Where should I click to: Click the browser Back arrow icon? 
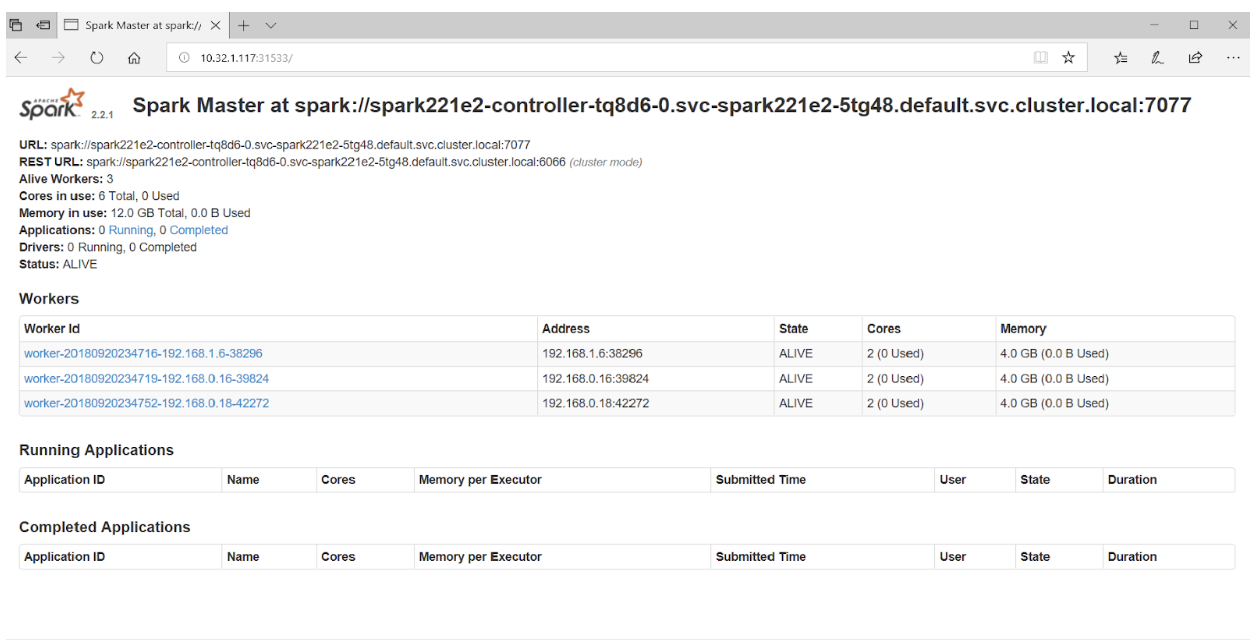(x=21, y=58)
